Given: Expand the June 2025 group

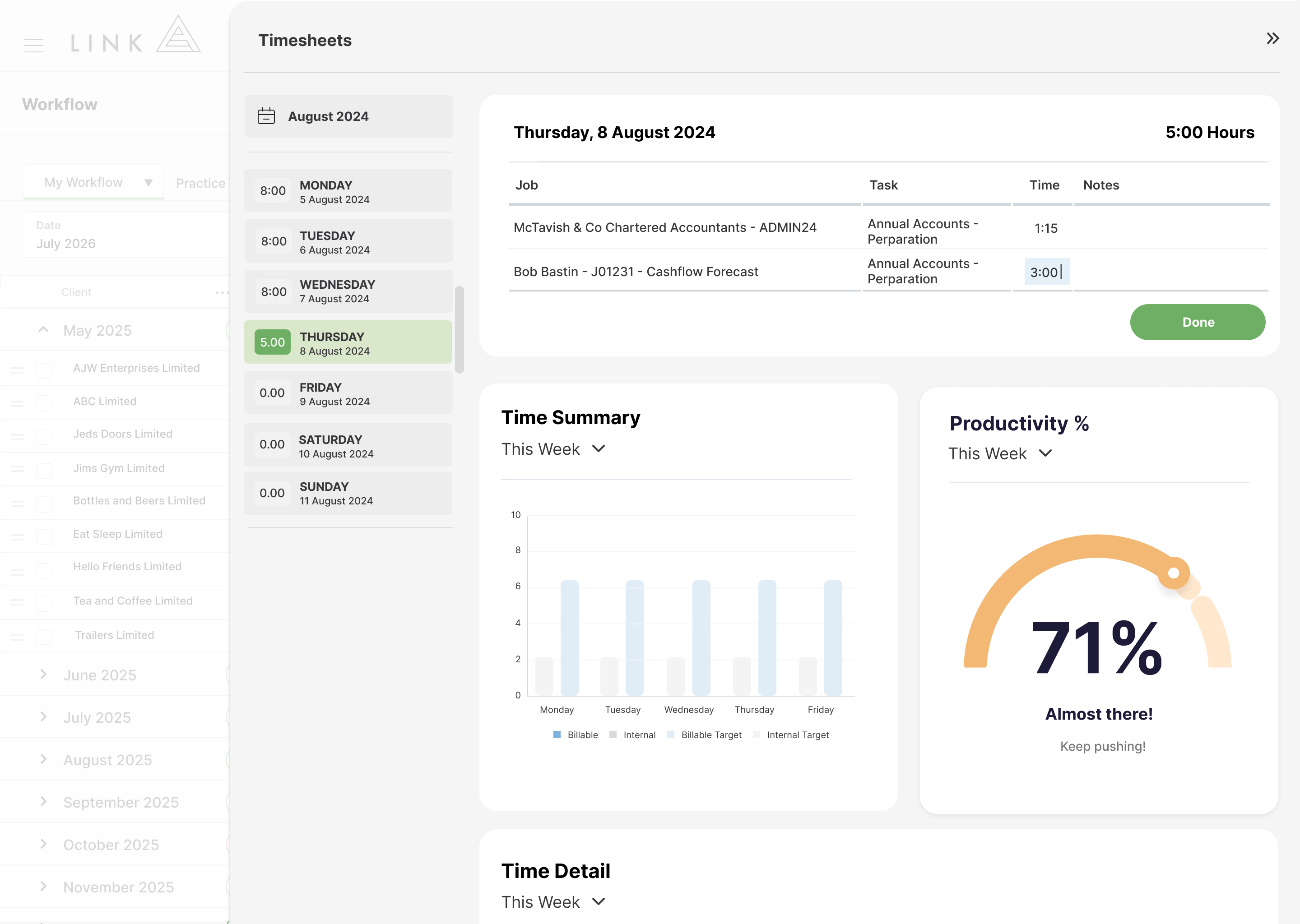Looking at the screenshot, I should pos(43,674).
